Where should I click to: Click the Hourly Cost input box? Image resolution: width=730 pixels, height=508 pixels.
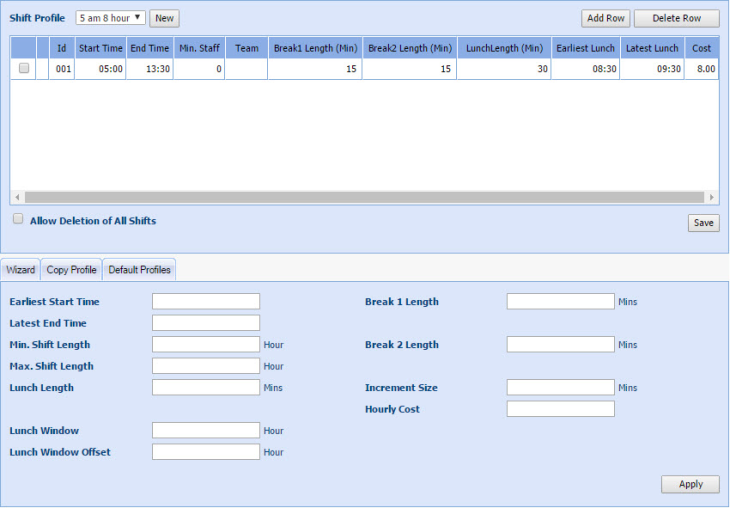pos(560,409)
